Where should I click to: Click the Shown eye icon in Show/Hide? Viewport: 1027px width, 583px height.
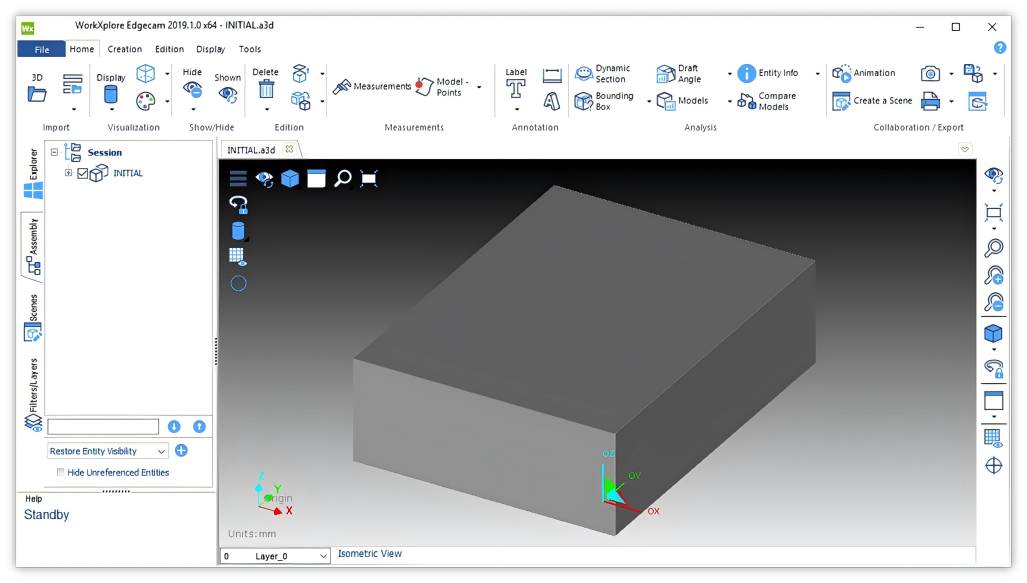228,94
